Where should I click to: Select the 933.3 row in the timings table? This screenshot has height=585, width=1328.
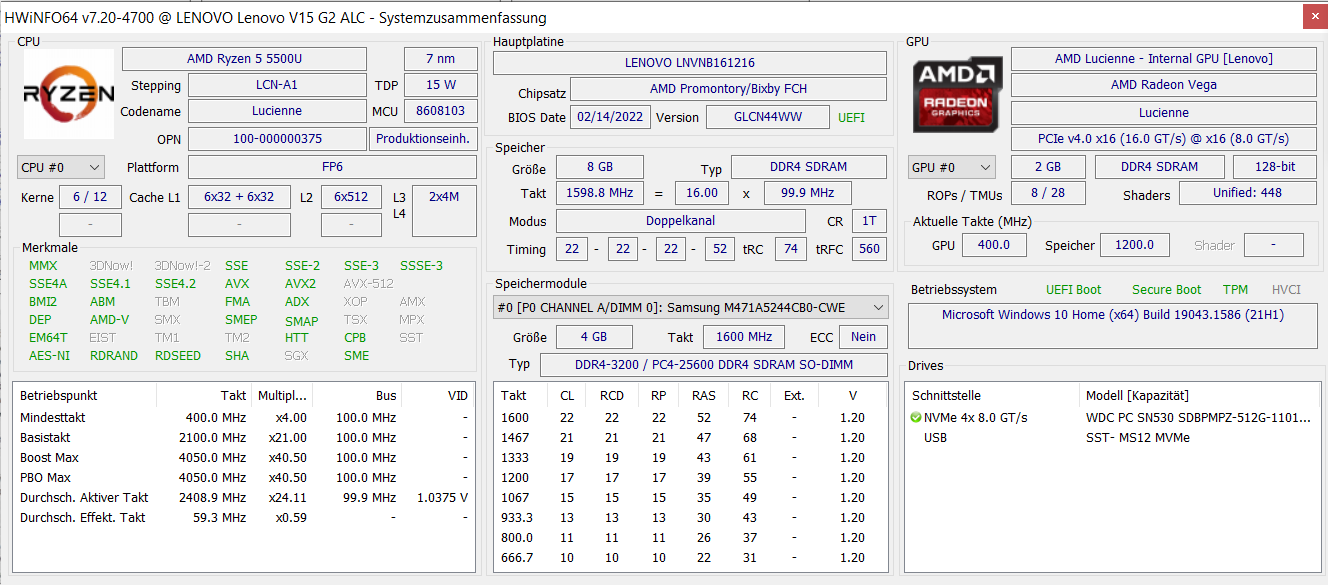[x=691, y=517]
